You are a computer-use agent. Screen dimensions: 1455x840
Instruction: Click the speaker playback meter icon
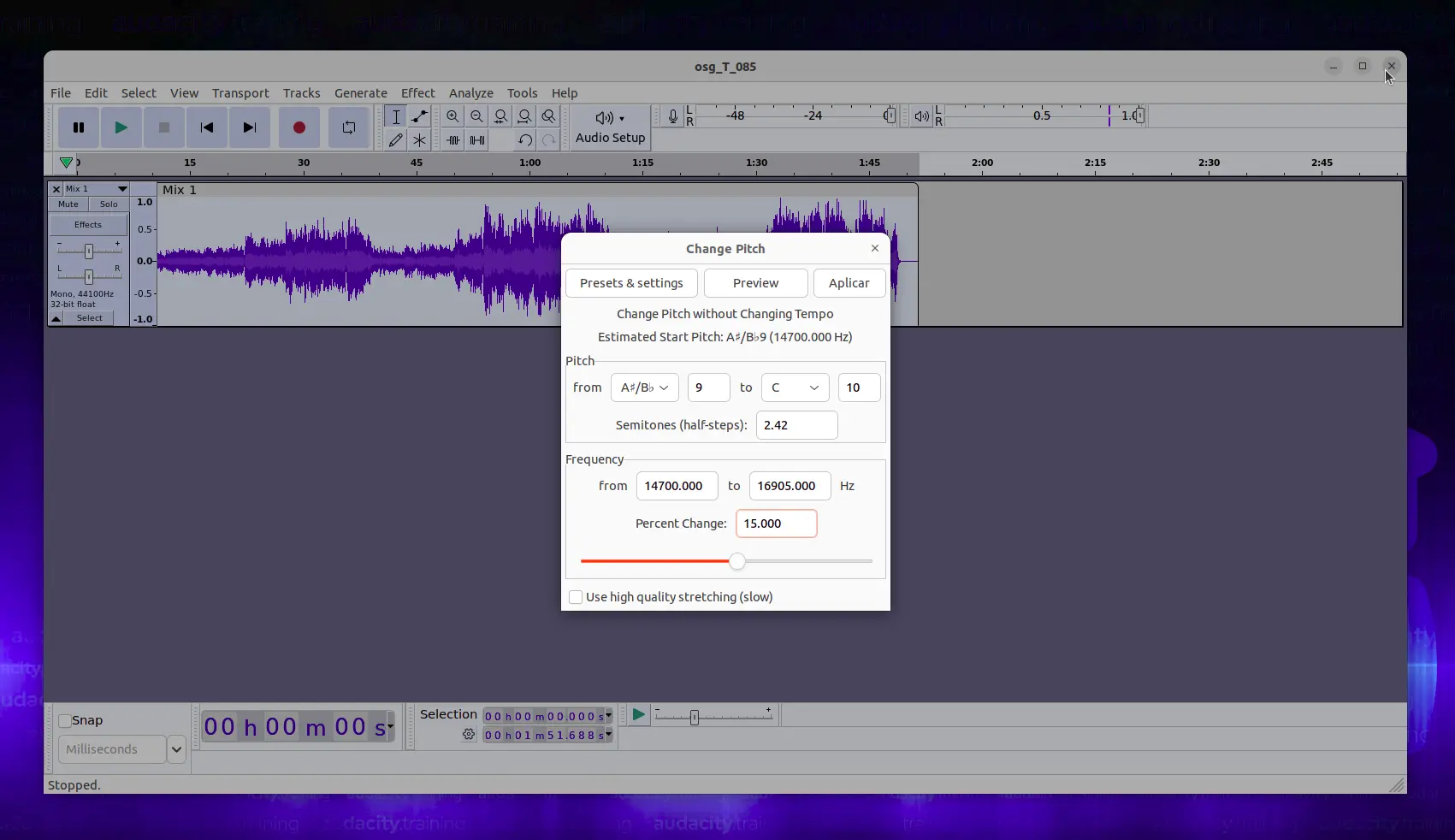coord(921,116)
